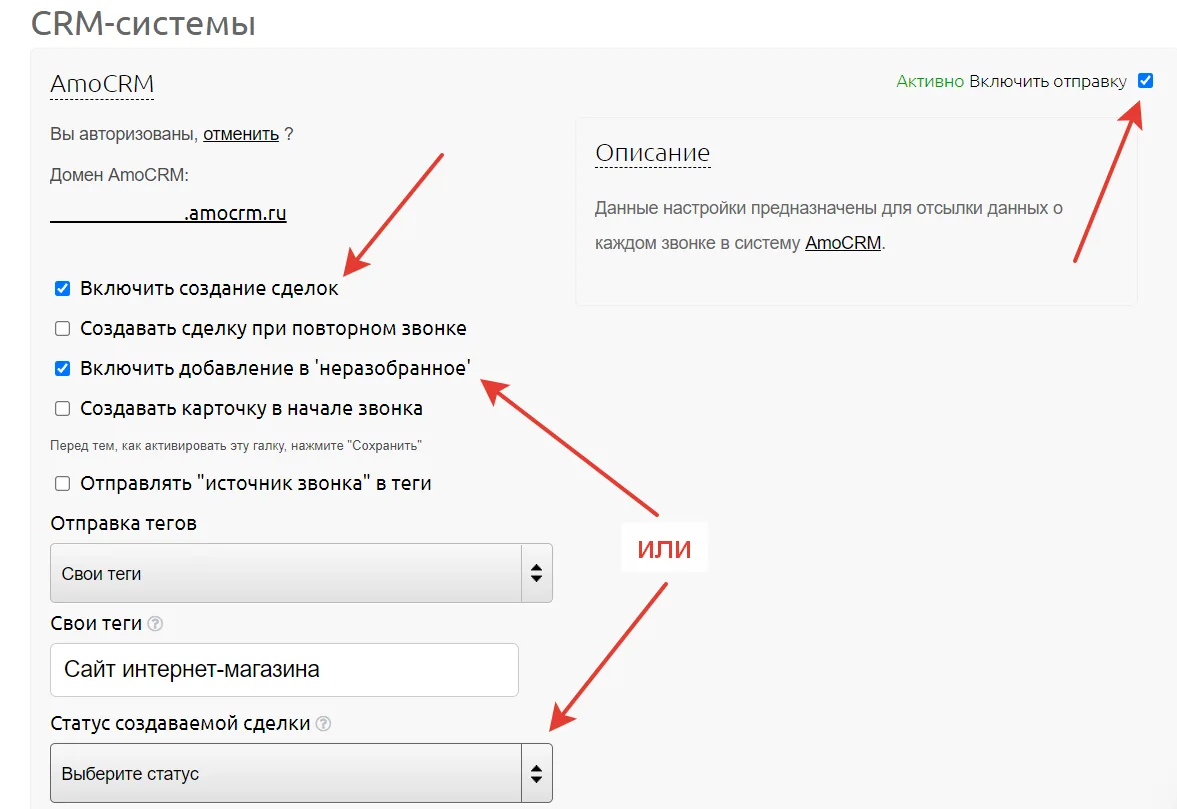Click the 'Активно' status label
The width and height of the screenshot is (1177, 809).
(x=929, y=81)
